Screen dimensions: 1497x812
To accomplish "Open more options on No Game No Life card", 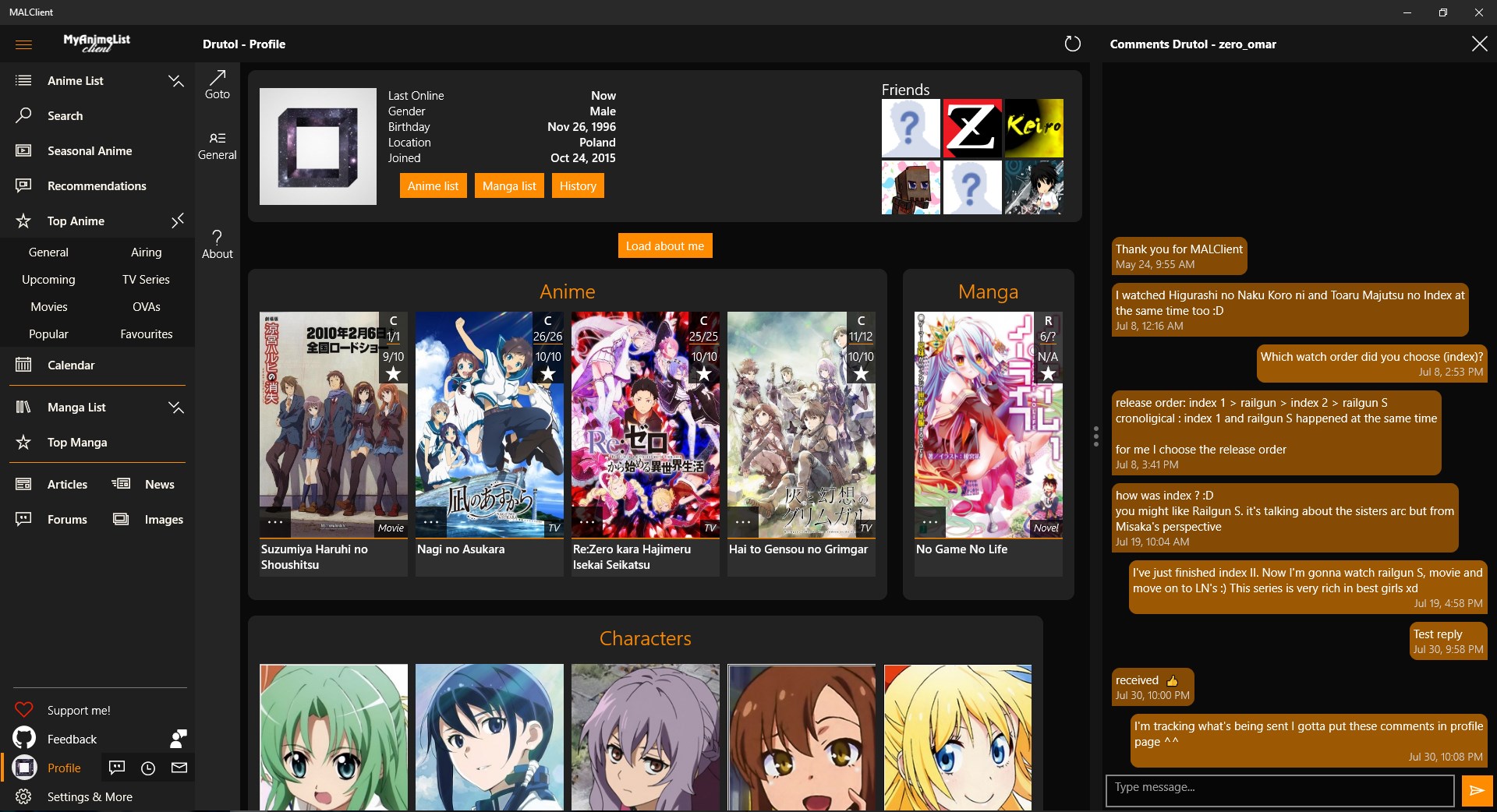I will tap(930, 522).
